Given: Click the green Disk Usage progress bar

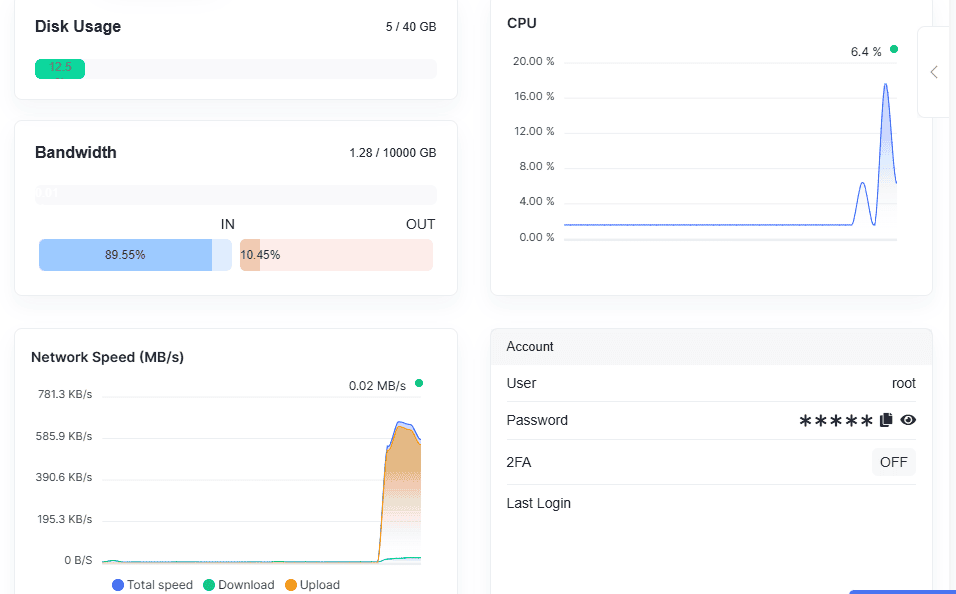Looking at the screenshot, I should (60, 69).
